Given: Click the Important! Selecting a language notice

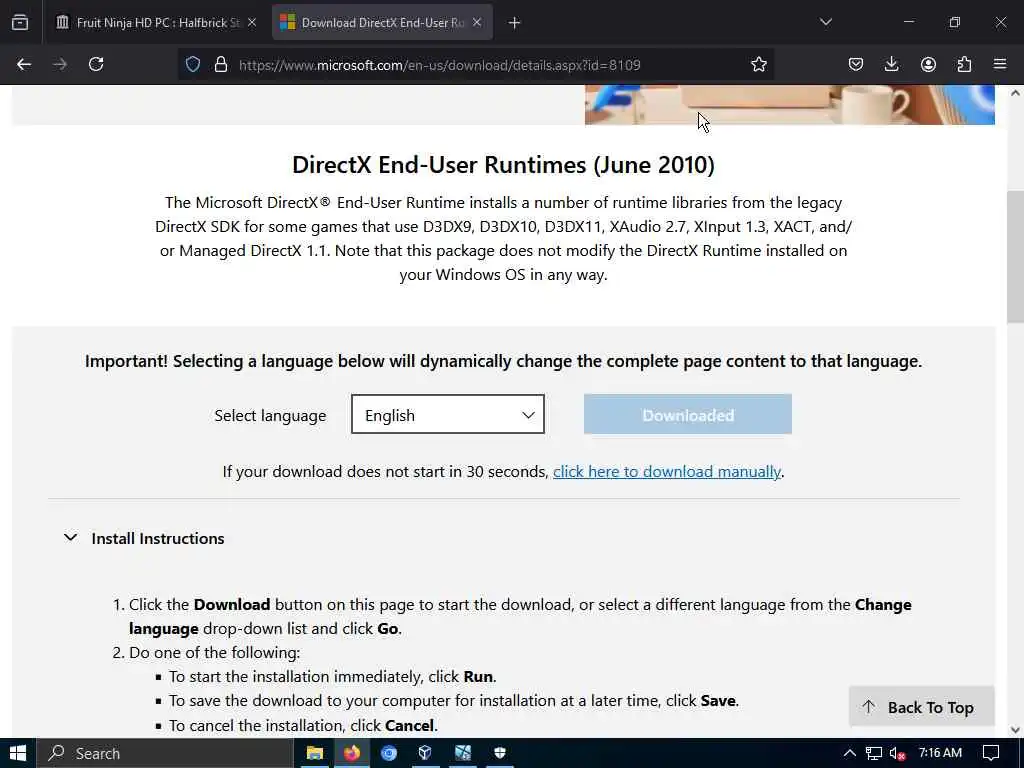Looking at the screenshot, I should point(504,361).
